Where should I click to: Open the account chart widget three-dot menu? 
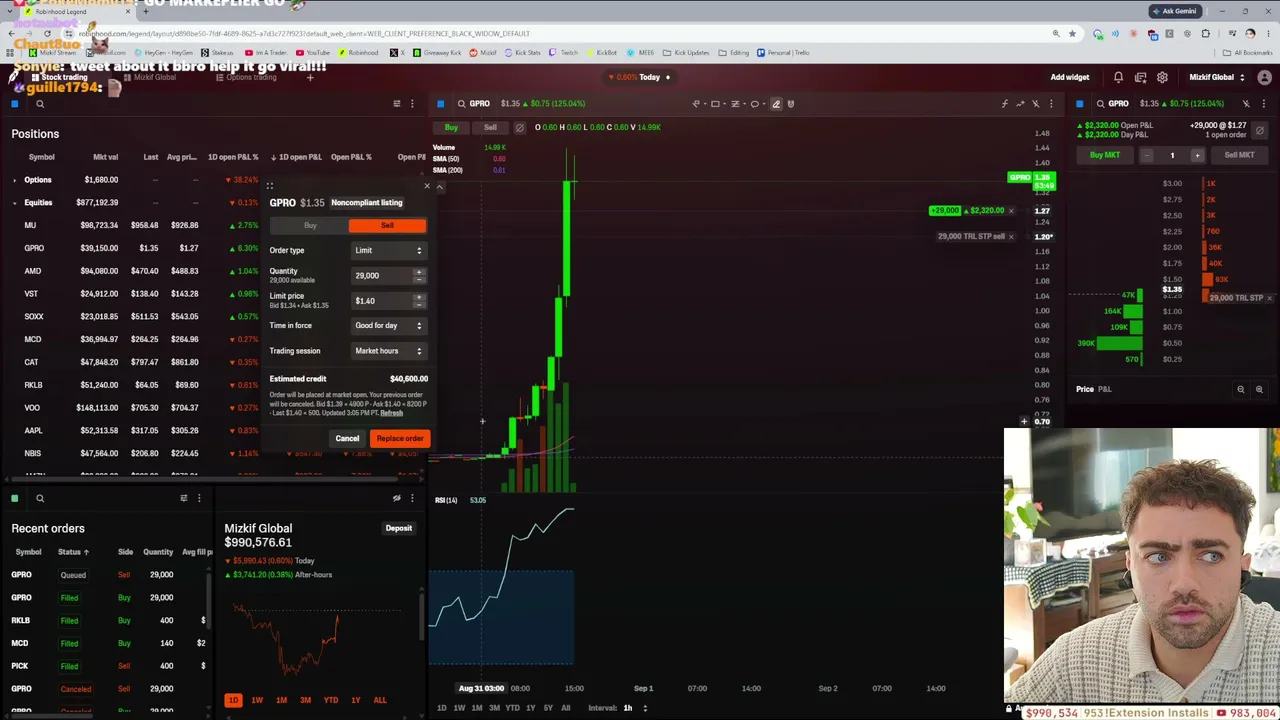tap(412, 498)
